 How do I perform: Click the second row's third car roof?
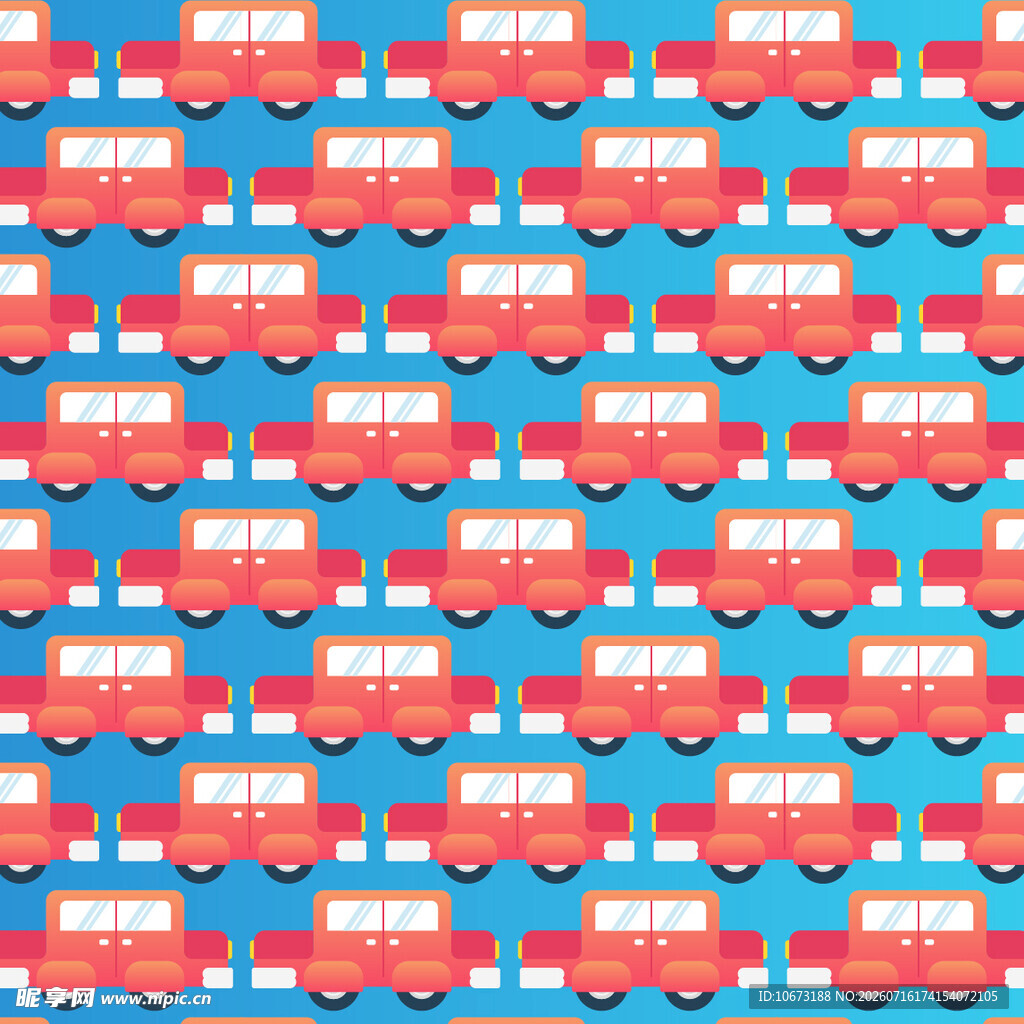click(650, 132)
